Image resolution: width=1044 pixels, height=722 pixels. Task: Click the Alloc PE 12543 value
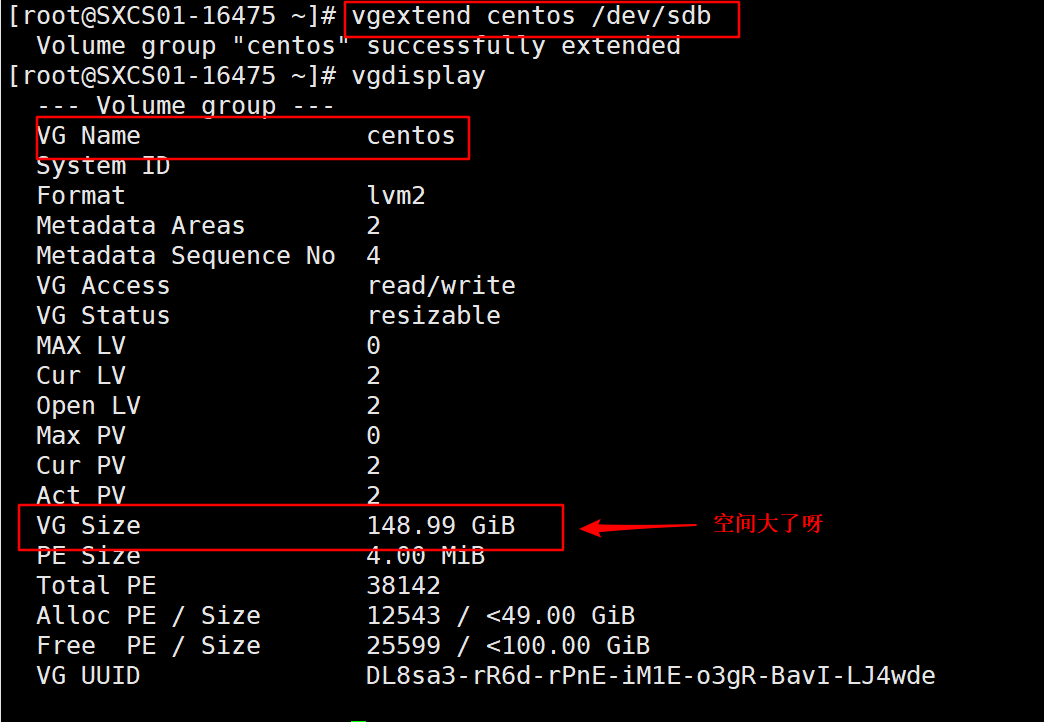(x=403, y=615)
